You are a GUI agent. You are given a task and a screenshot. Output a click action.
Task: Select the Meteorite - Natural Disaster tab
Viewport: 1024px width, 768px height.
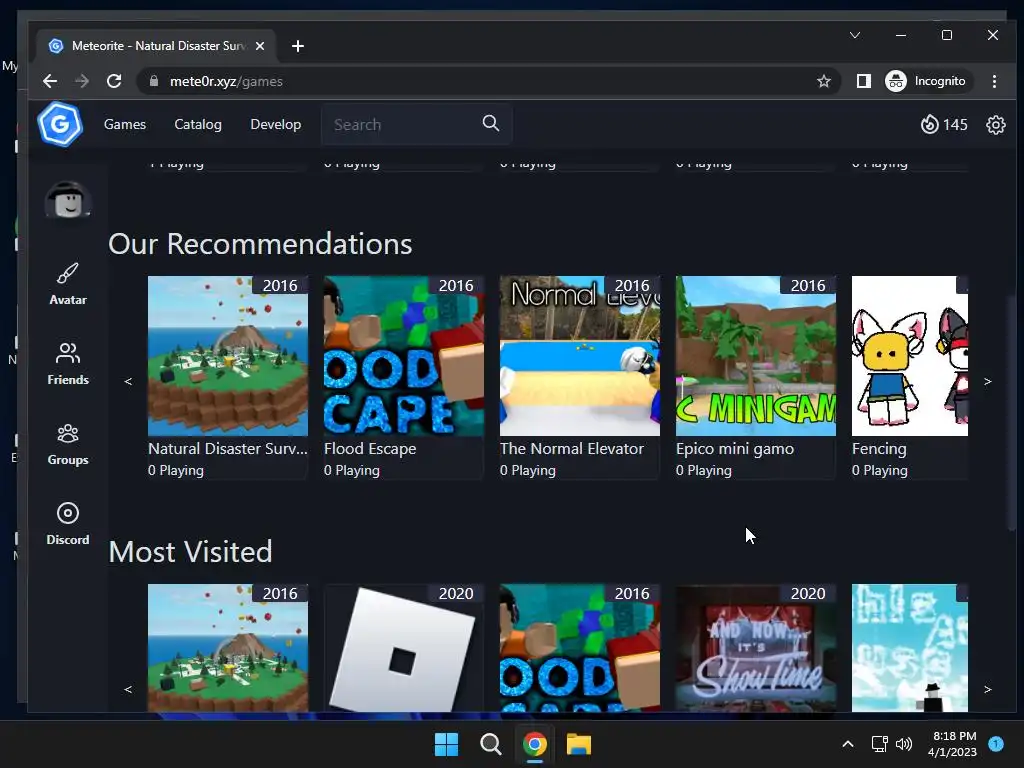coord(157,46)
